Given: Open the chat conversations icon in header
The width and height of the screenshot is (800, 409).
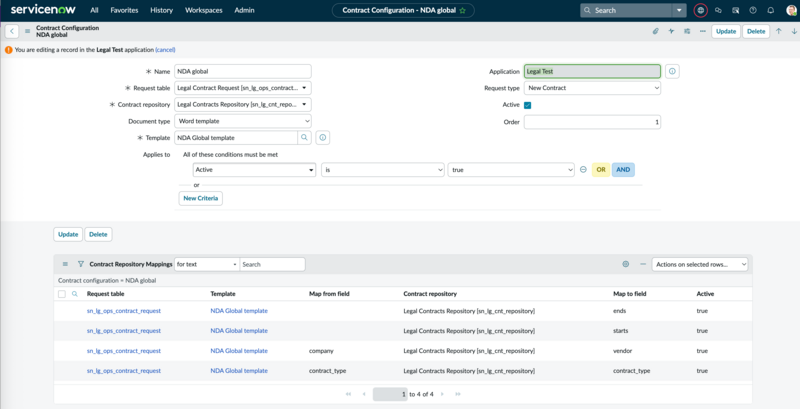Looking at the screenshot, I should click(718, 10).
